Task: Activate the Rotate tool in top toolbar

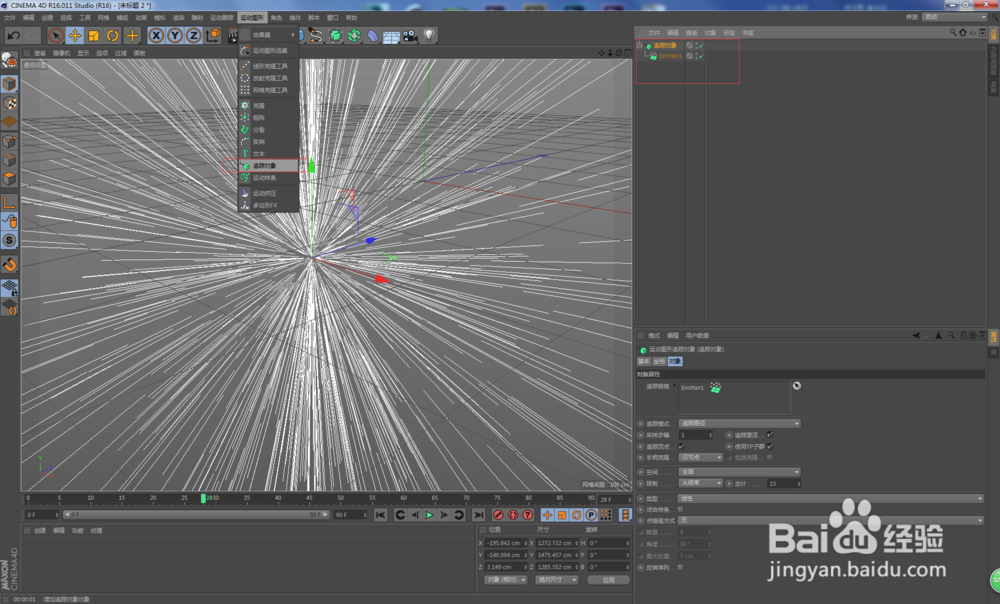Action: tap(113, 36)
